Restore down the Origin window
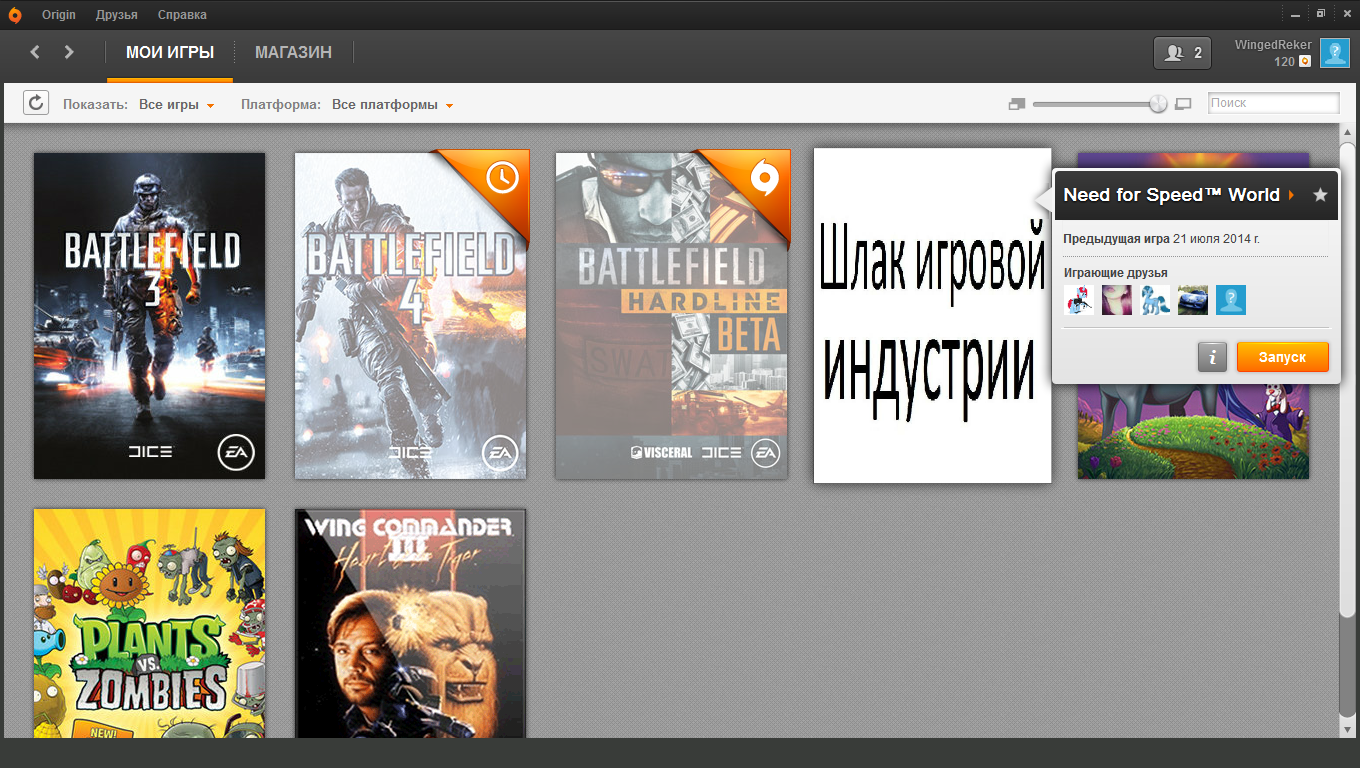Screen dimensions: 1360x768 click(x=1321, y=14)
